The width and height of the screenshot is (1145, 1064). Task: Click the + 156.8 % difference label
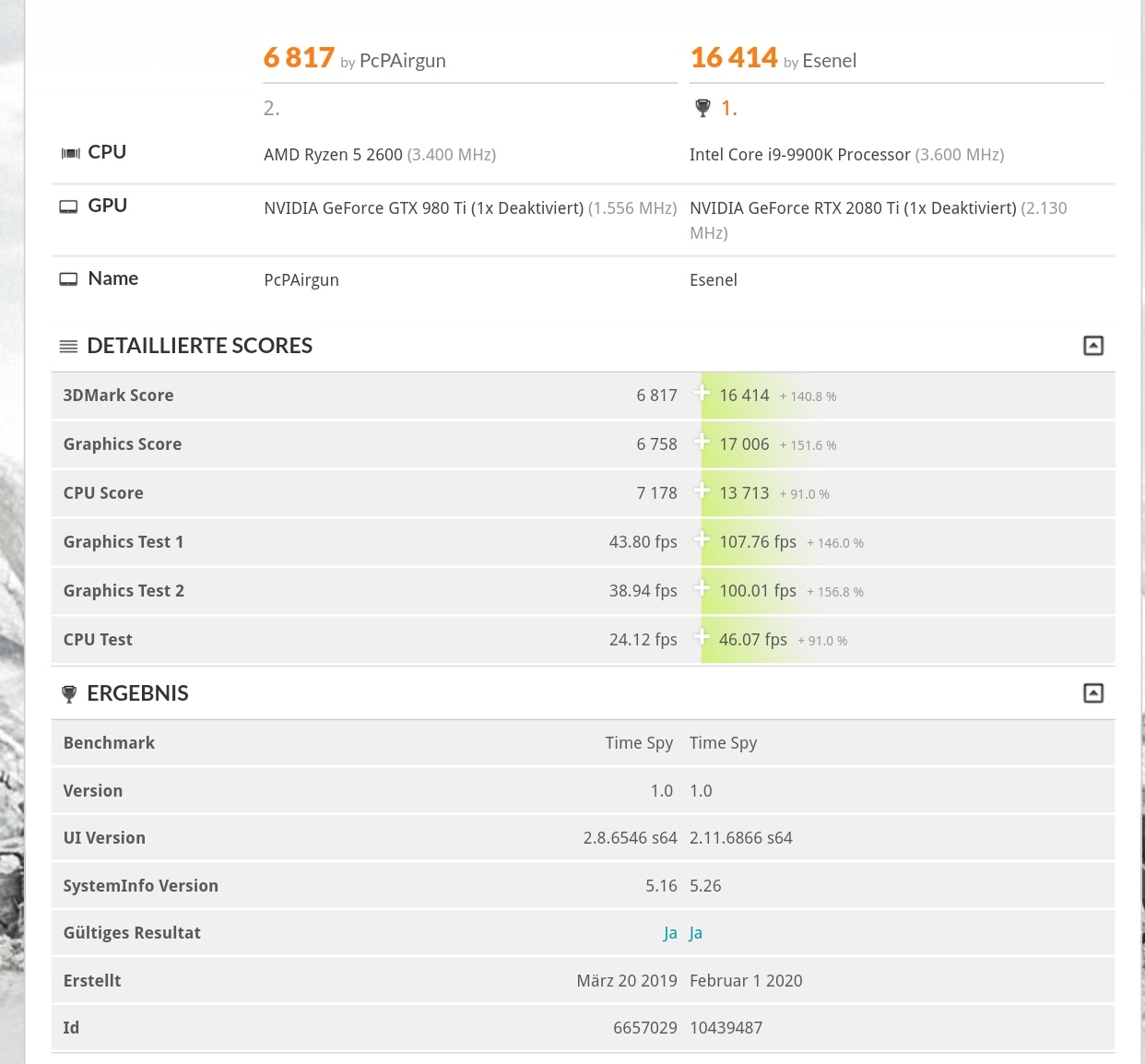[x=835, y=592]
